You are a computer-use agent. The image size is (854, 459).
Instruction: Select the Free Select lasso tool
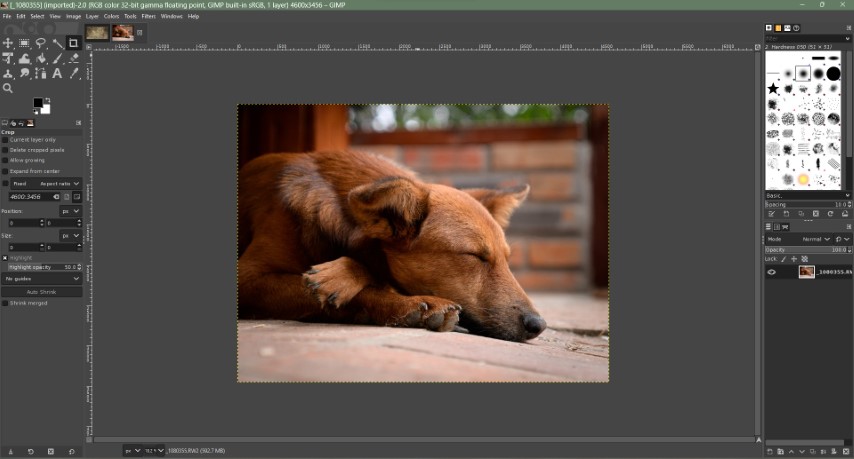[x=40, y=43]
